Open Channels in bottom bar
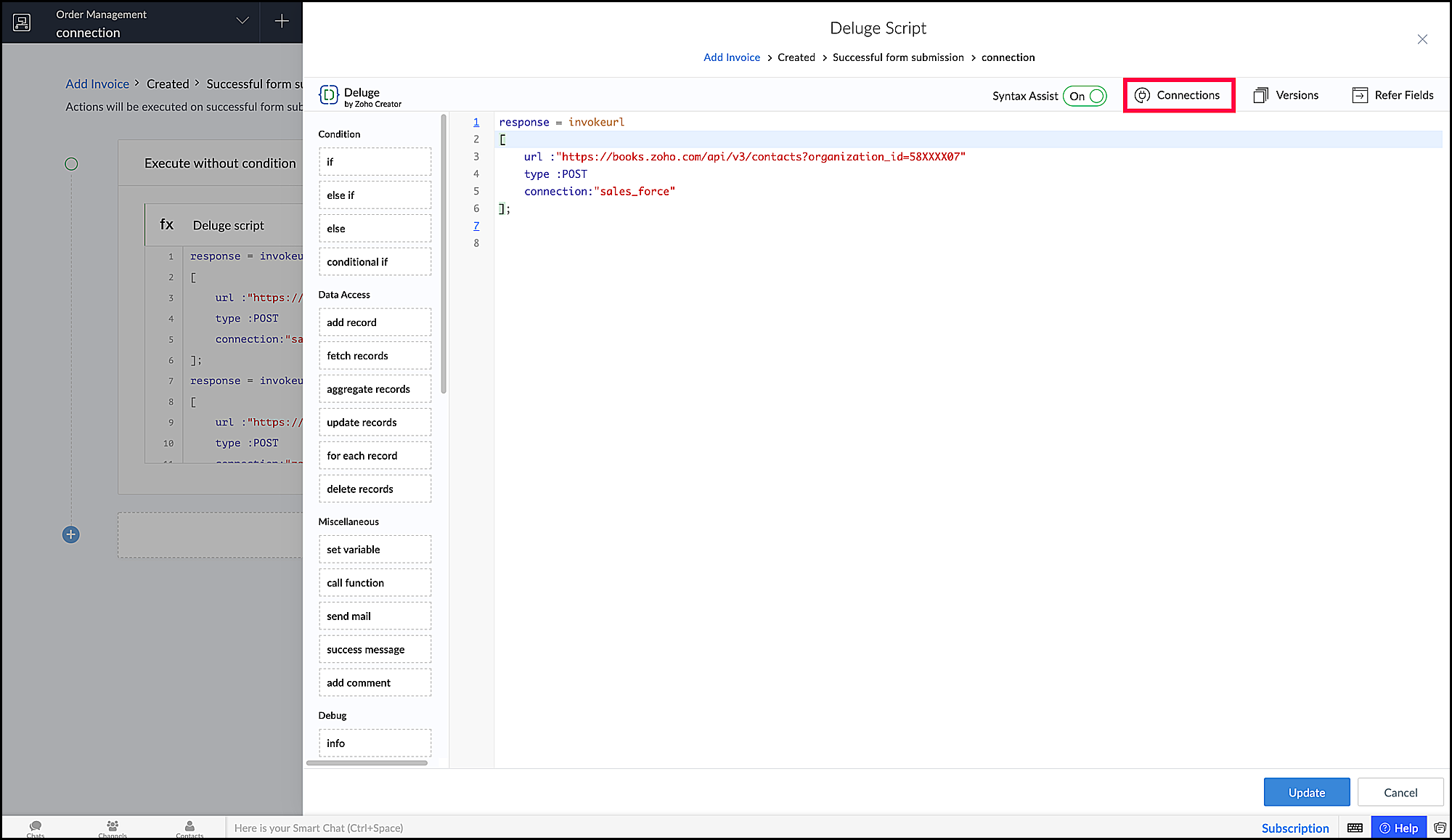Image resolution: width=1452 pixels, height=840 pixels. pyautogui.click(x=113, y=828)
